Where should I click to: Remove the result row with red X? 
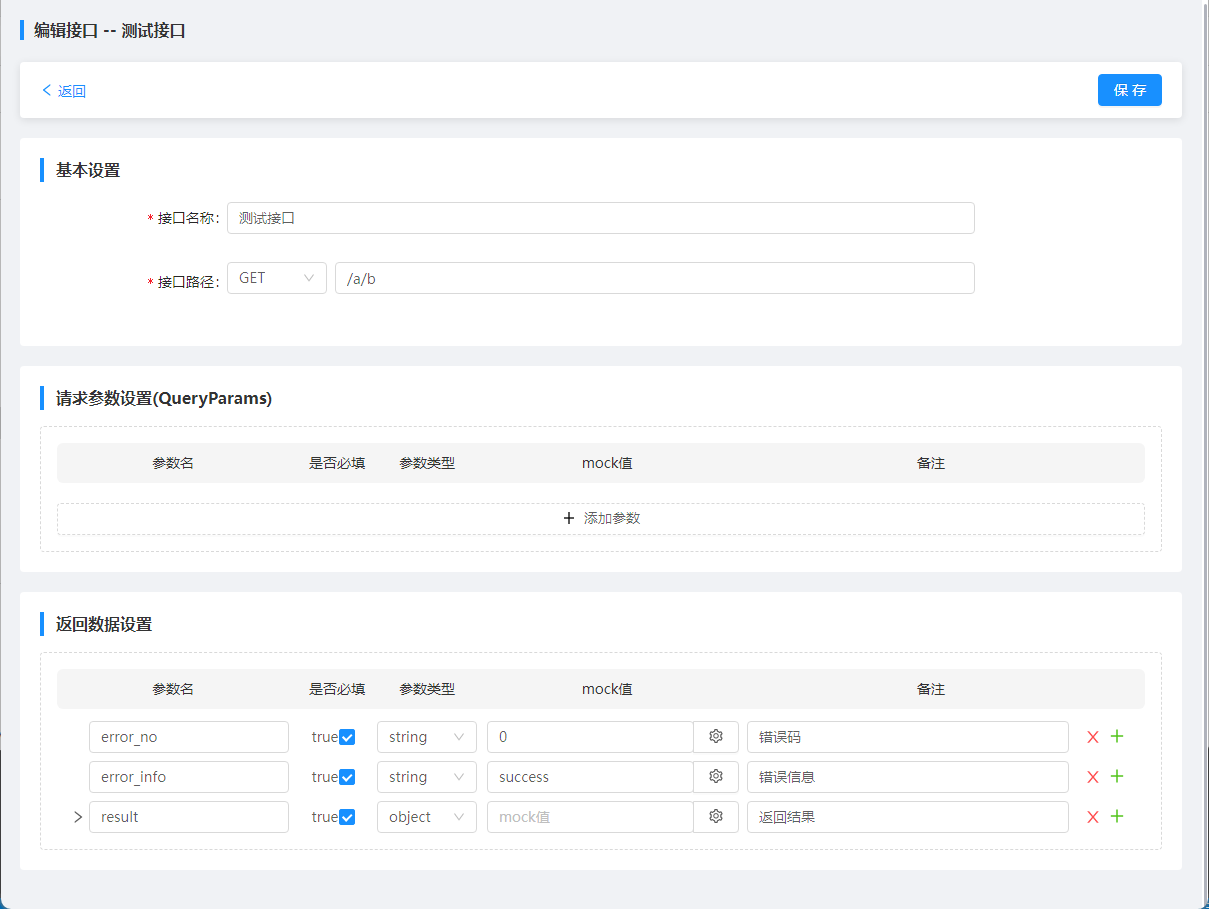point(1093,817)
